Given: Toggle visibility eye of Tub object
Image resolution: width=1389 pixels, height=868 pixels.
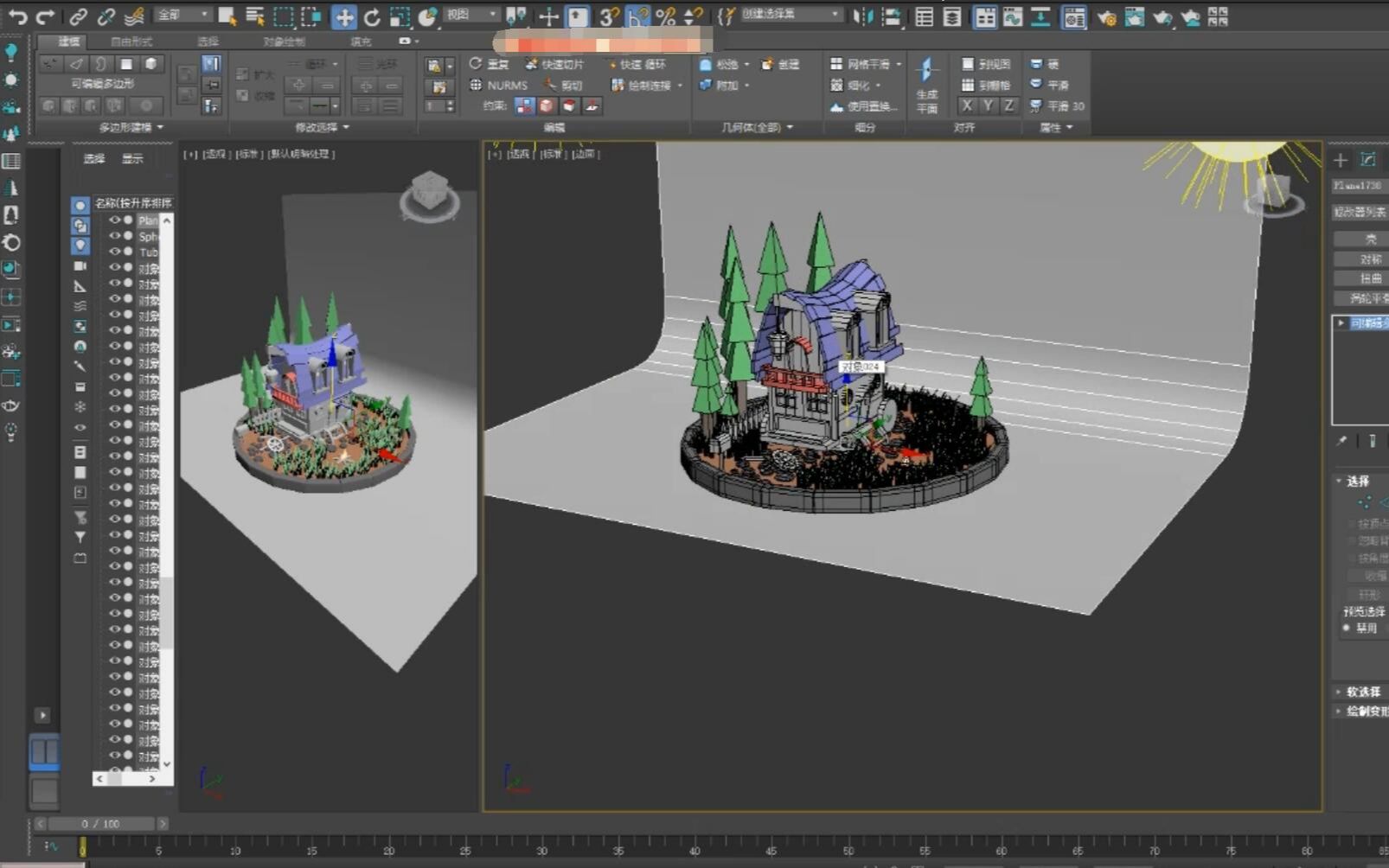Looking at the screenshot, I should tap(113, 251).
